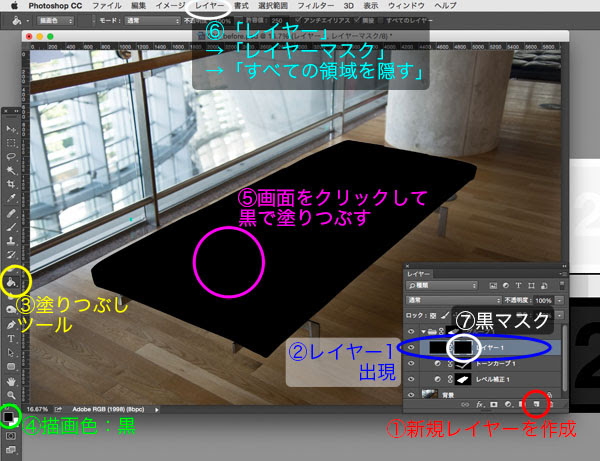Select the Zoom tool
This screenshot has height=461, width=600.
point(11,395)
